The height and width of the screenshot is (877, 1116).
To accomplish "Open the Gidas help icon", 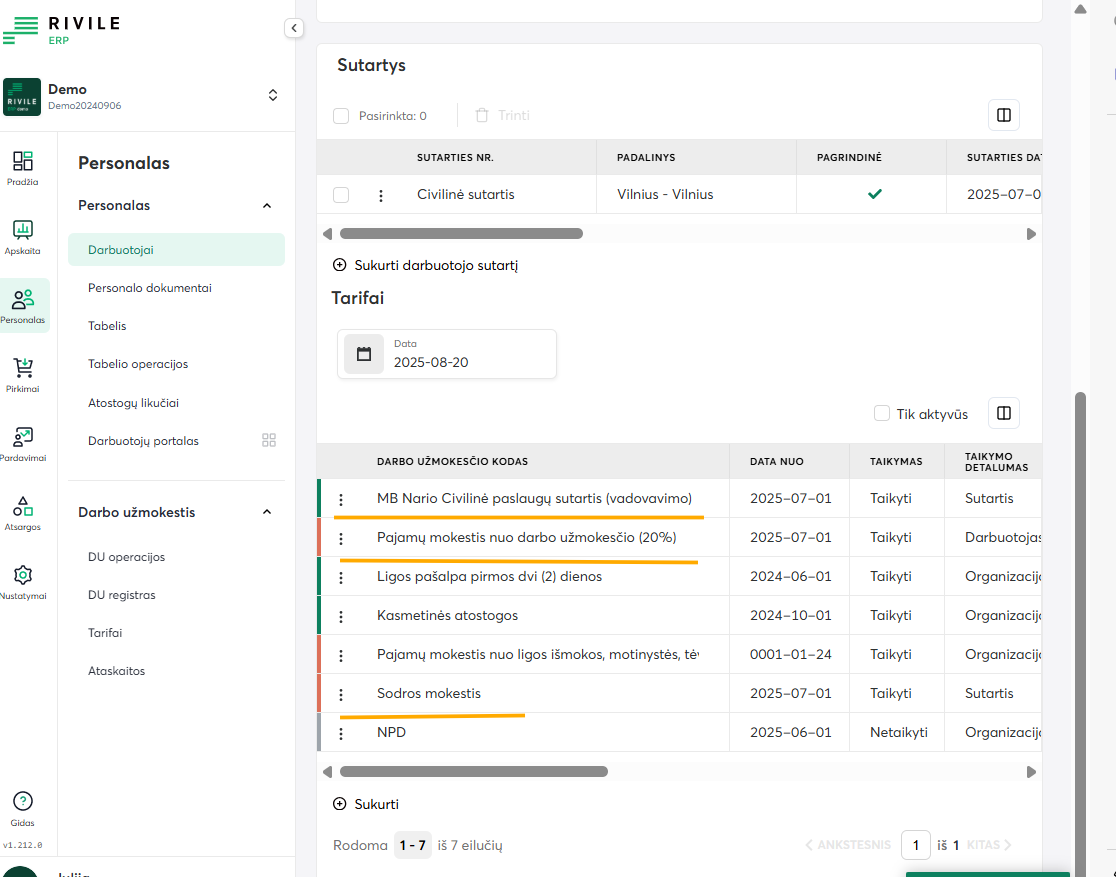I will coord(22,807).
